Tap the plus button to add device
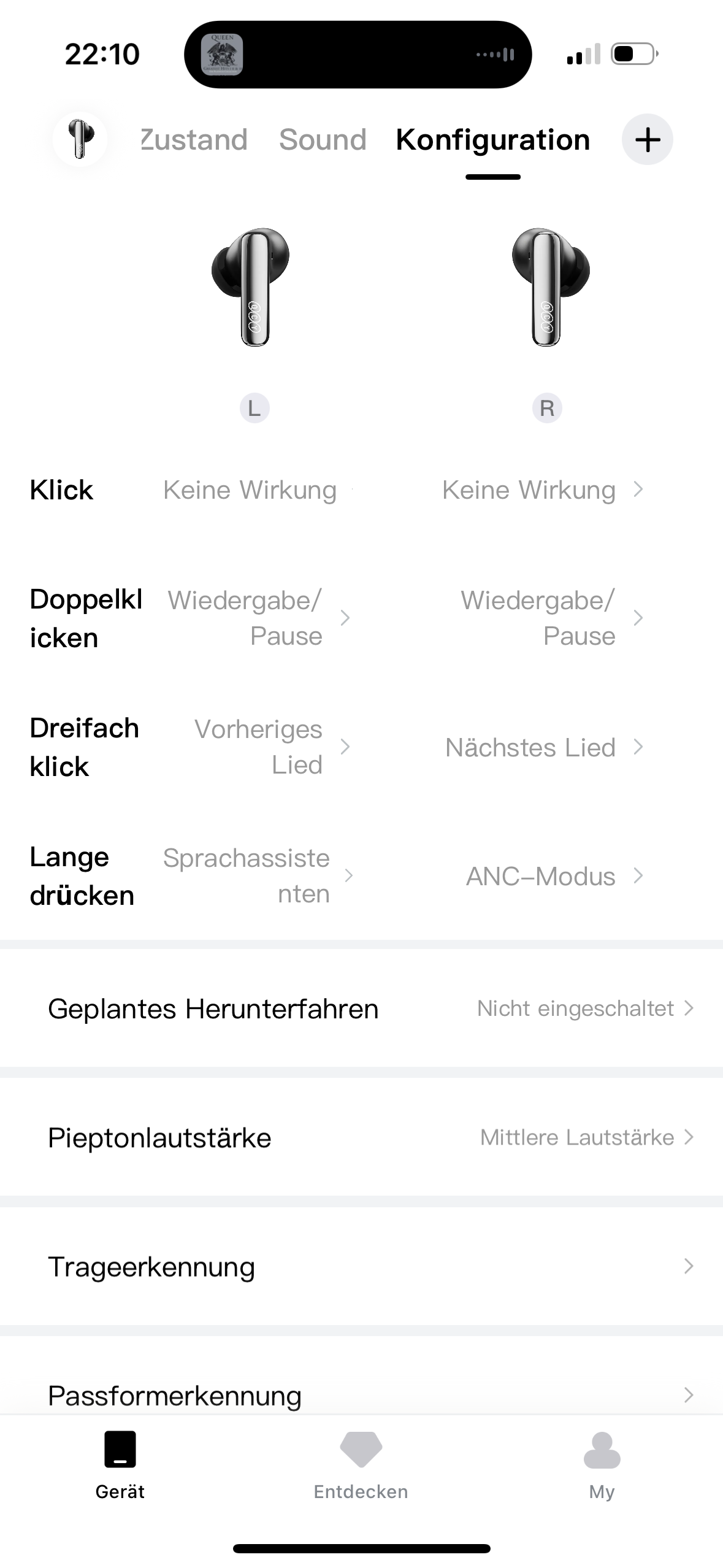 647,140
